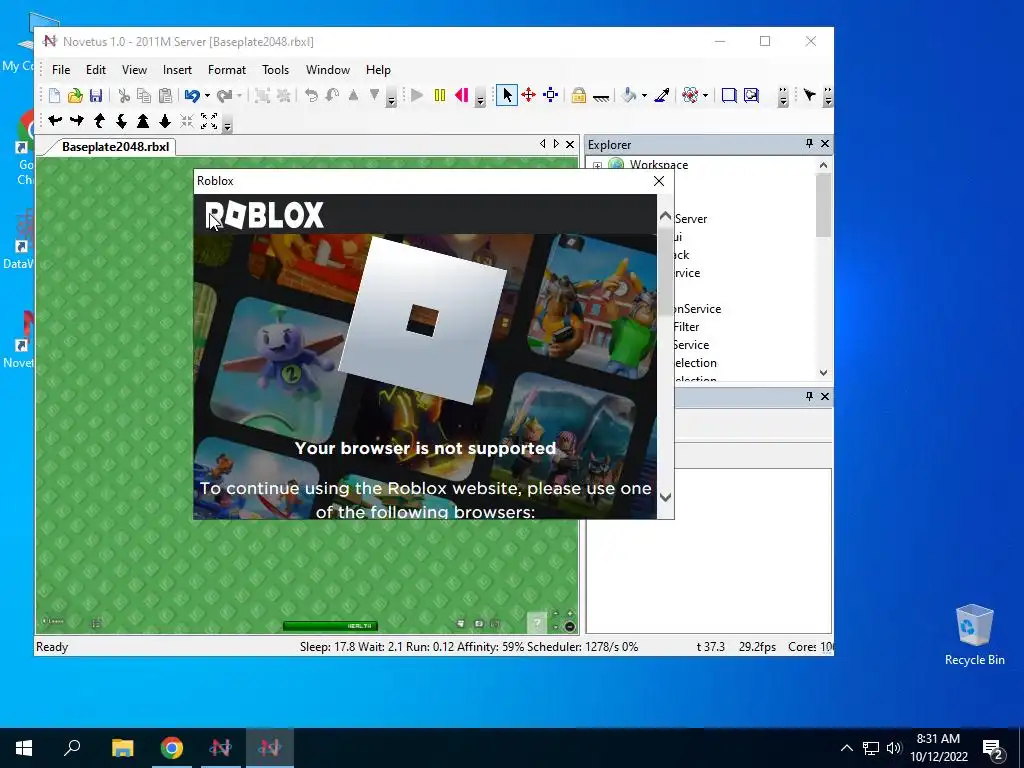
Task: Expand the run toolbar overflow options
Action: point(480,97)
